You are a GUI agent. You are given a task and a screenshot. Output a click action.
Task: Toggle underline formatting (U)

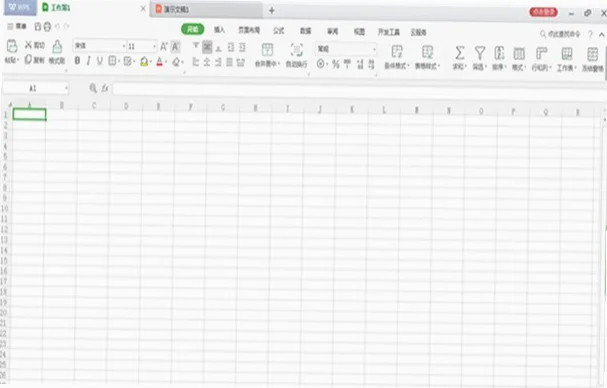coord(100,61)
